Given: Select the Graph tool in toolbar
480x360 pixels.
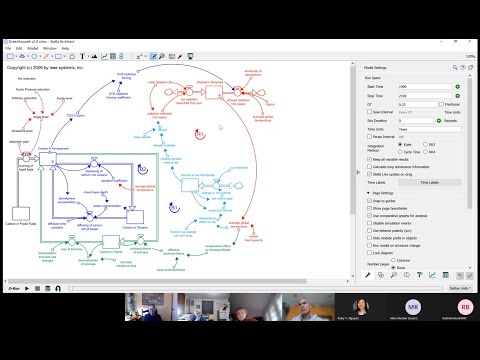Looking at the screenshot, I should click(x=104, y=56).
